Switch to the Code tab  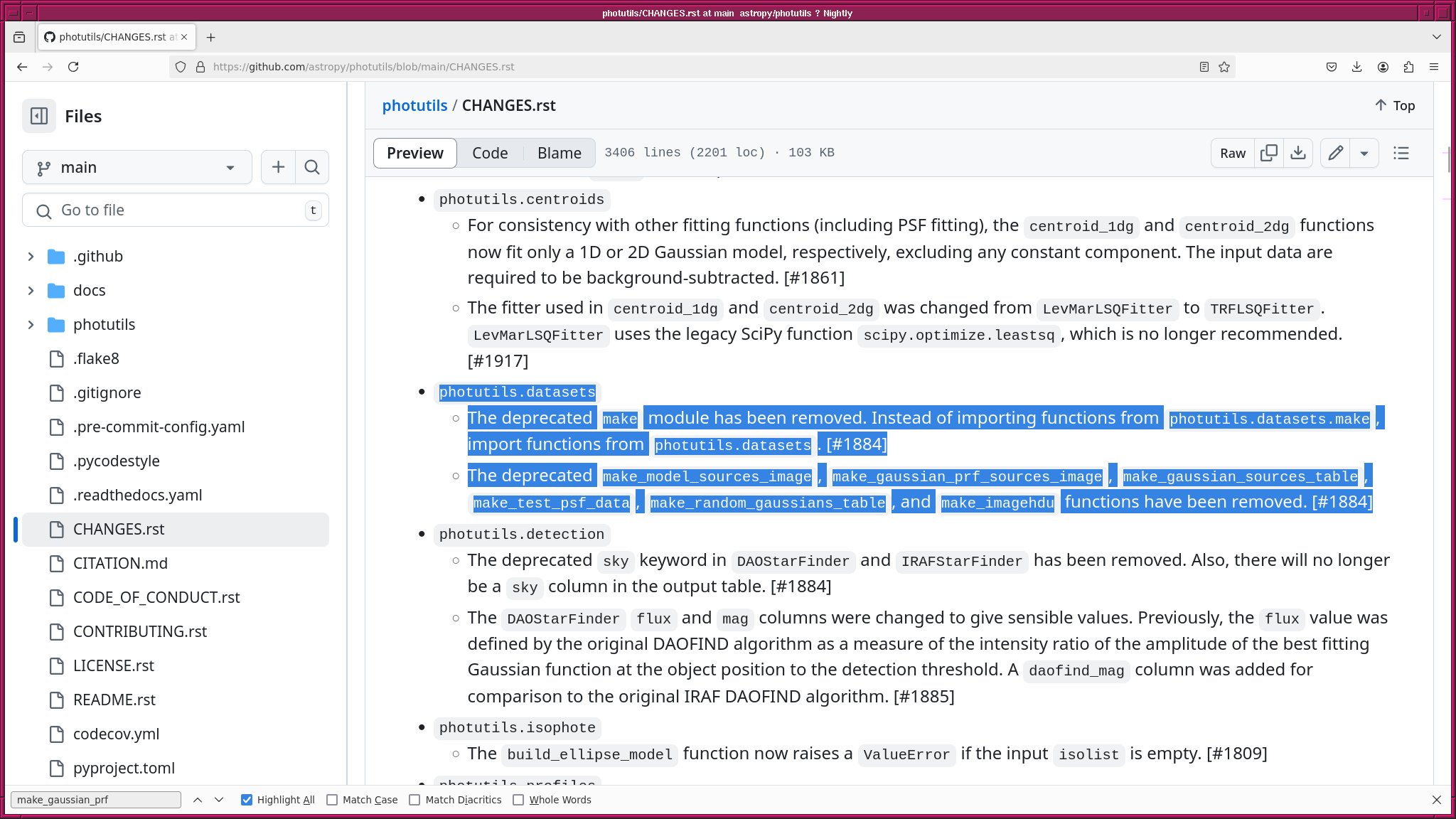pyautogui.click(x=490, y=153)
